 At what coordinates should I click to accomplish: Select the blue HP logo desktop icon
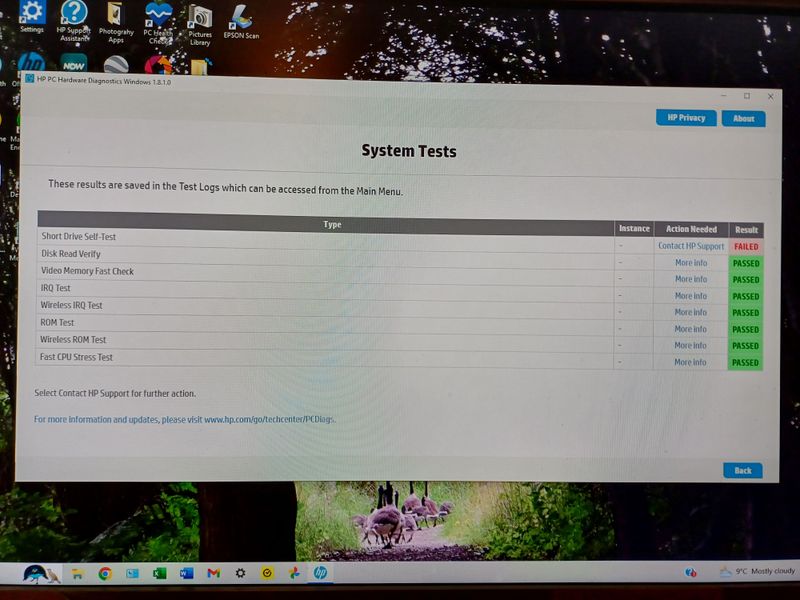click(31, 63)
